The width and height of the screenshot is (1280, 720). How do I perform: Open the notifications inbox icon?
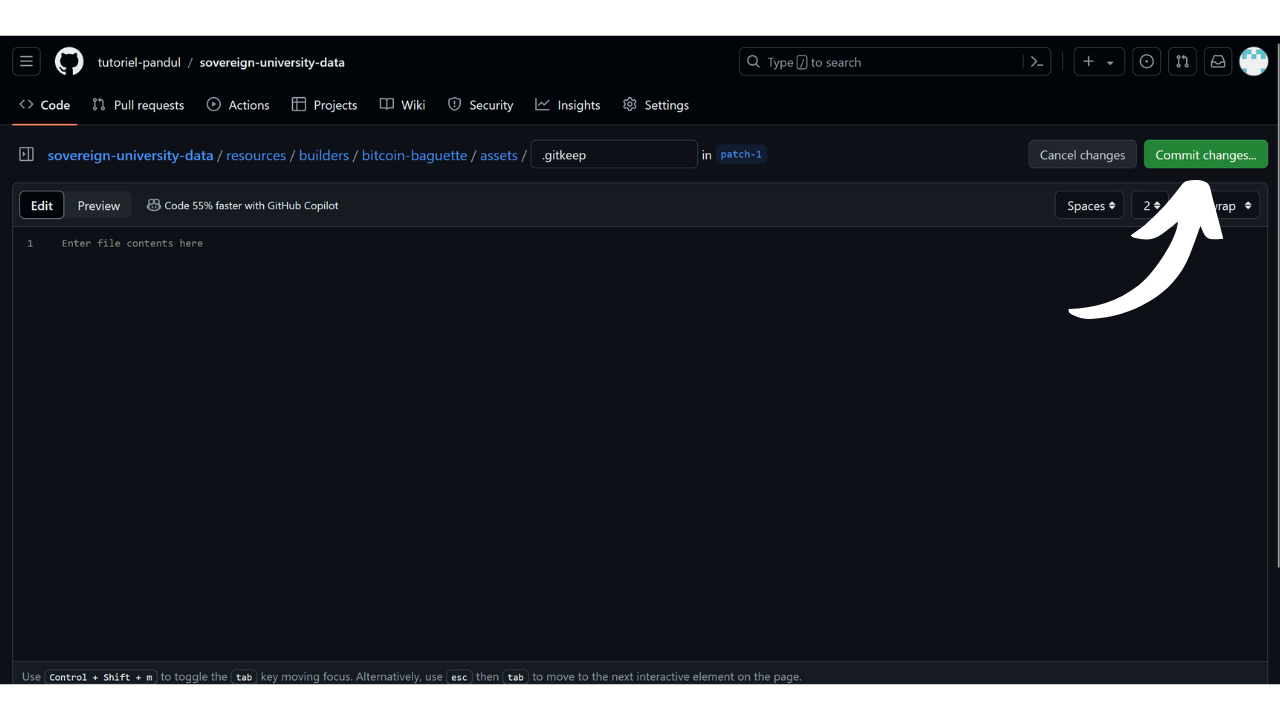(x=1218, y=62)
